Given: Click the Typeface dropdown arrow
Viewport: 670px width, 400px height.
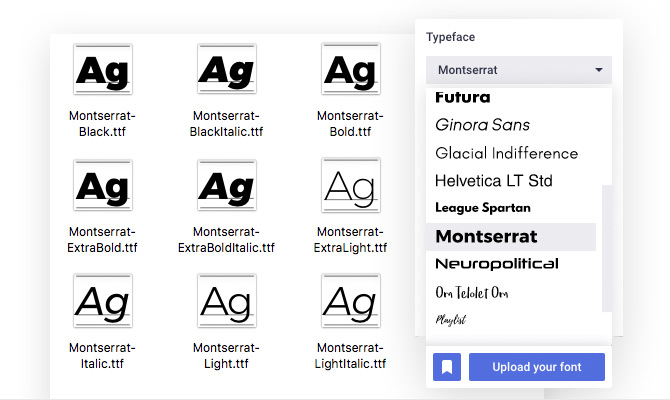Looking at the screenshot, I should [599, 70].
